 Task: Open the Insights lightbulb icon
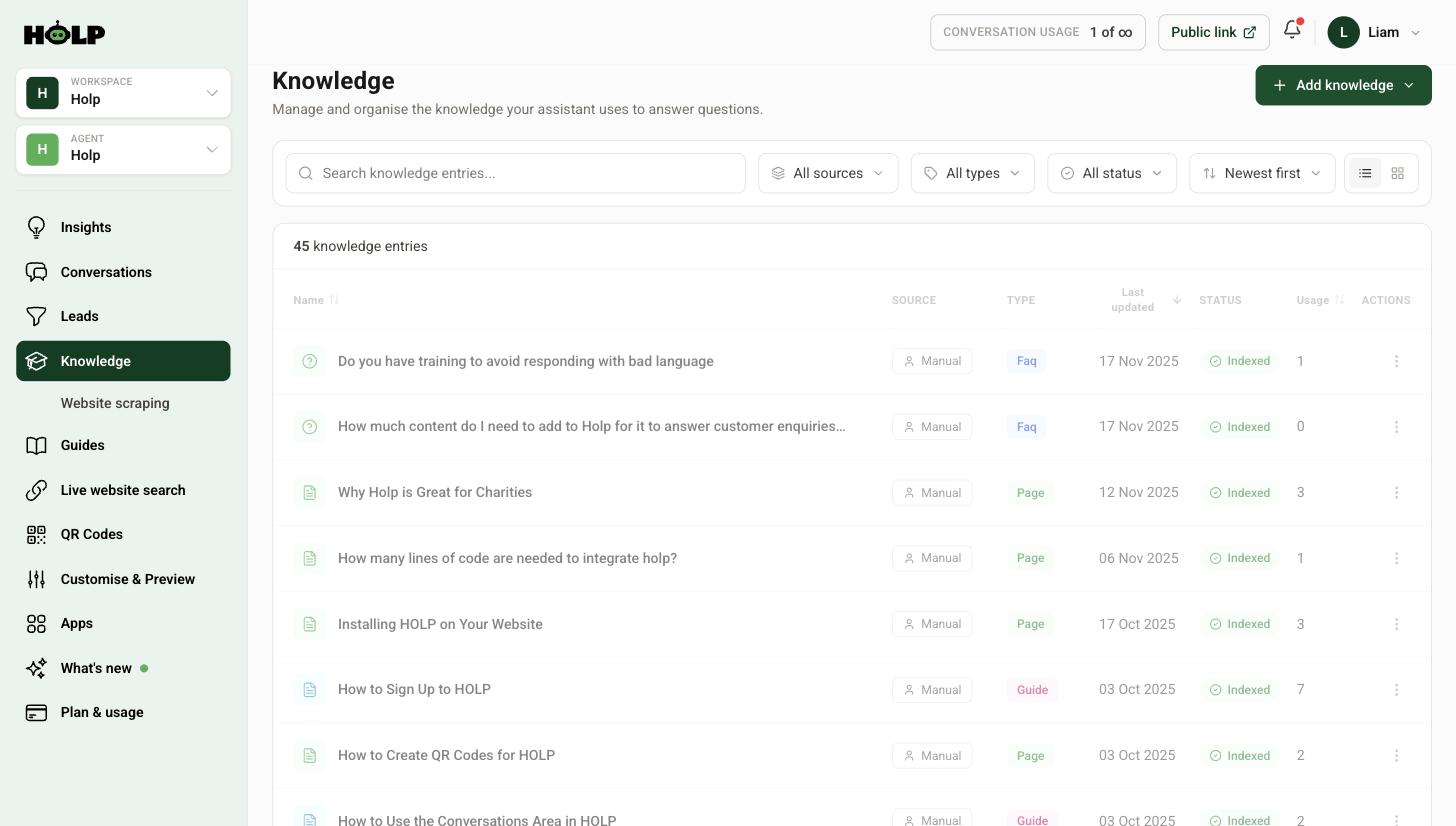[36, 227]
